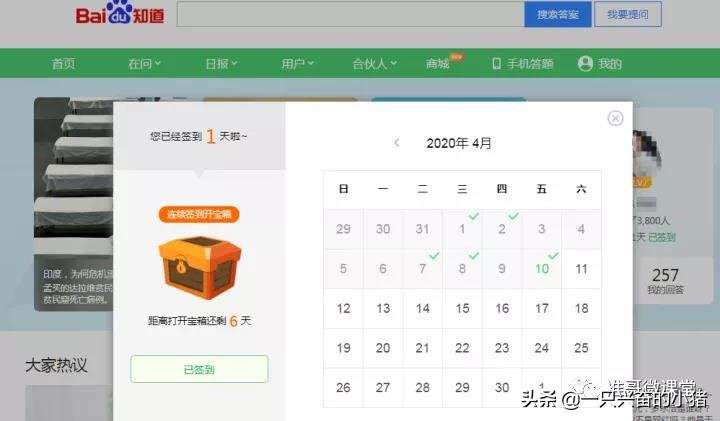Open the news image about 印度
Image resolution: width=720 pixels, height=421 pixels.
tap(73, 204)
